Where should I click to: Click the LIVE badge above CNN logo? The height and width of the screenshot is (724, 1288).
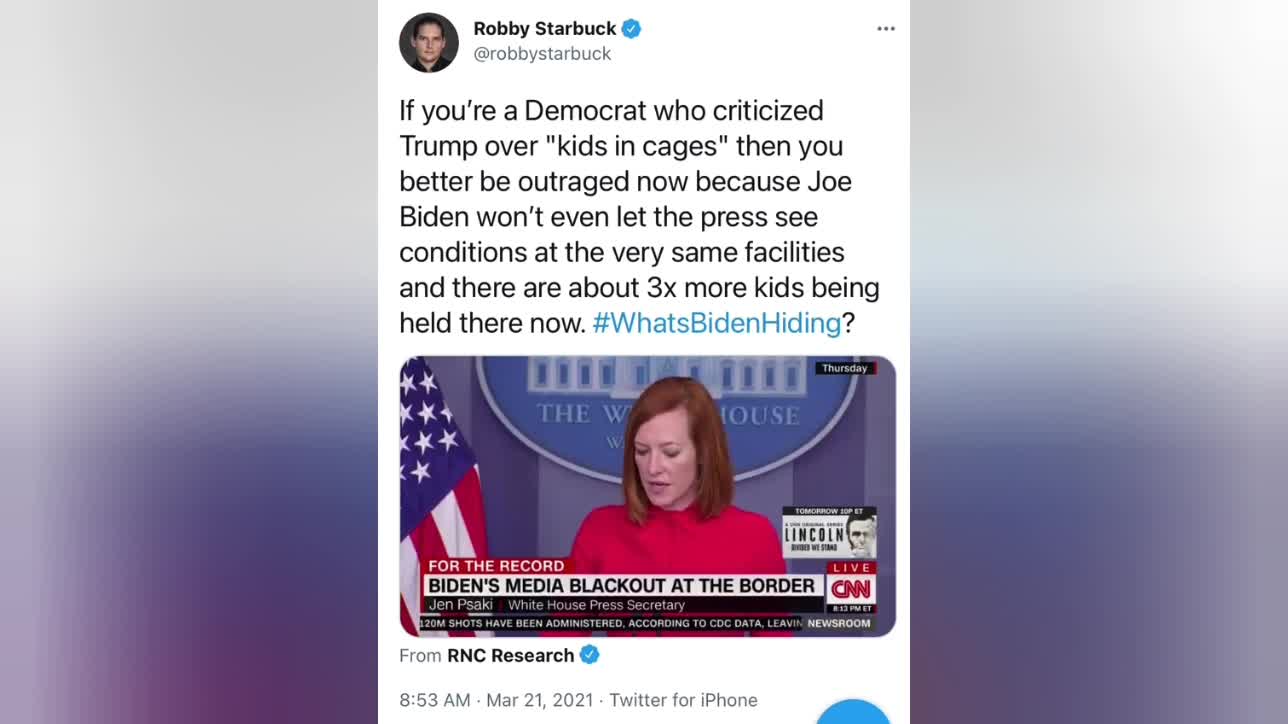click(852, 568)
